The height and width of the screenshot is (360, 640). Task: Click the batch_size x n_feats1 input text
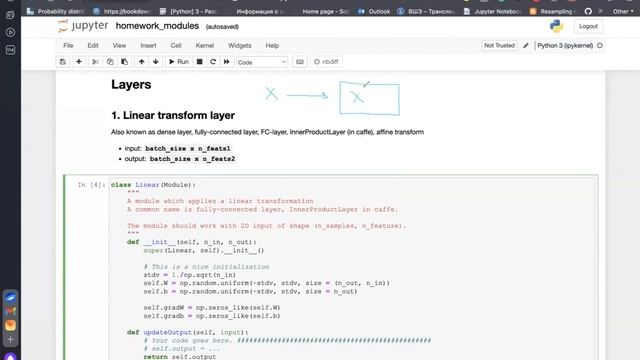click(188, 149)
